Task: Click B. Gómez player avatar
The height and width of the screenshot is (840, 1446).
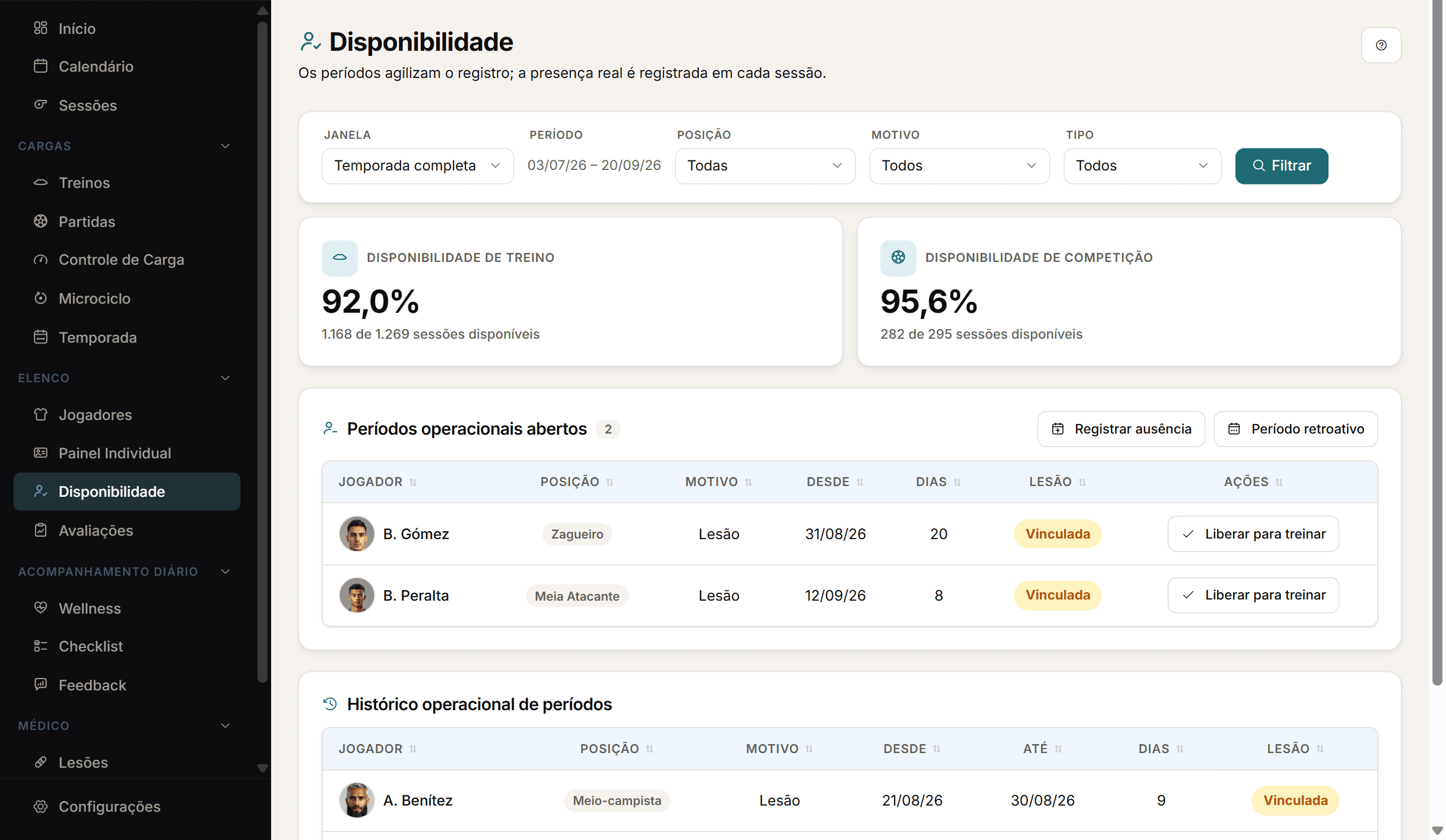Action: point(356,534)
